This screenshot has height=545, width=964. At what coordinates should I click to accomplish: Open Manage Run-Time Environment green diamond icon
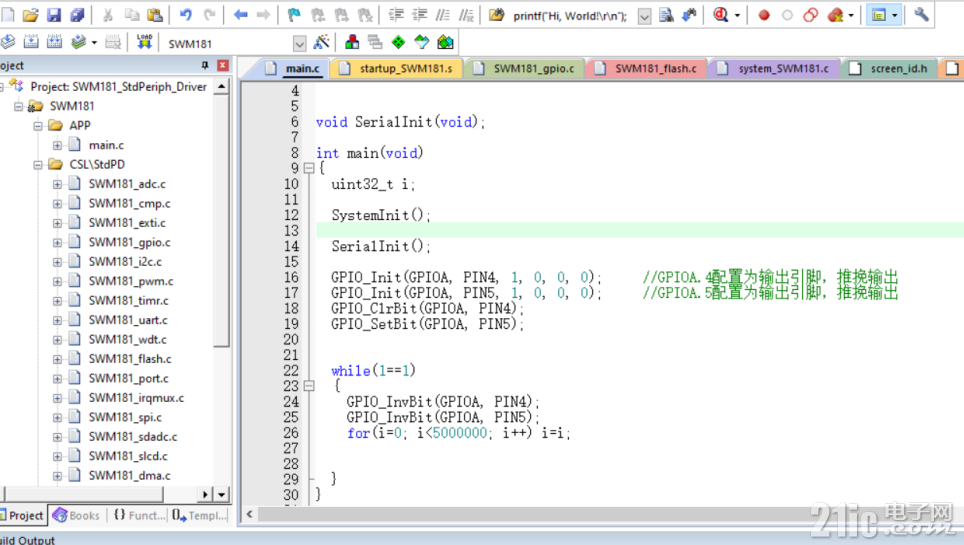[398, 42]
